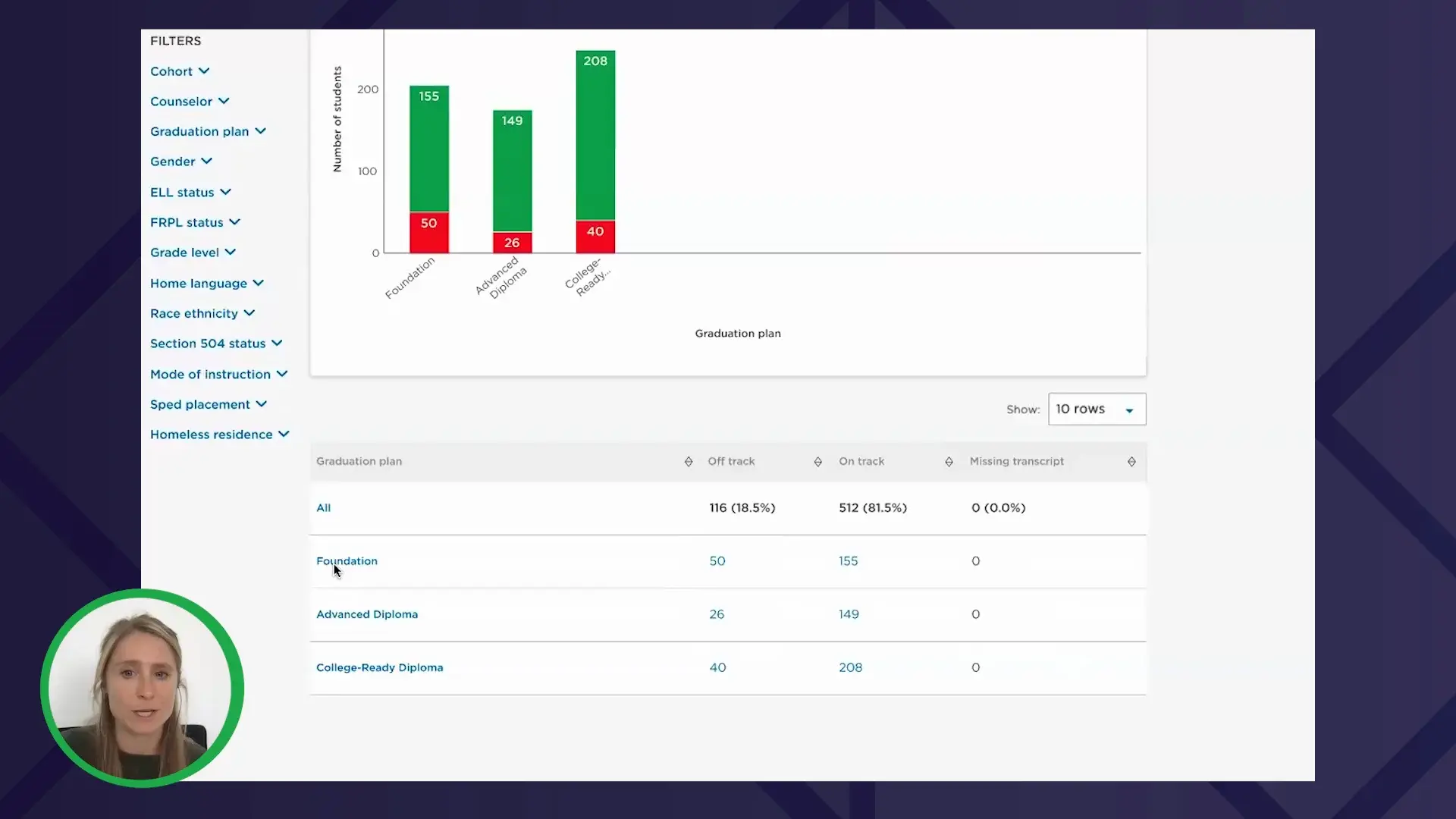Click College-Ready off track count 40 in table
Image resolution: width=1456 pixels, height=819 pixels.
[x=717, y=667]
